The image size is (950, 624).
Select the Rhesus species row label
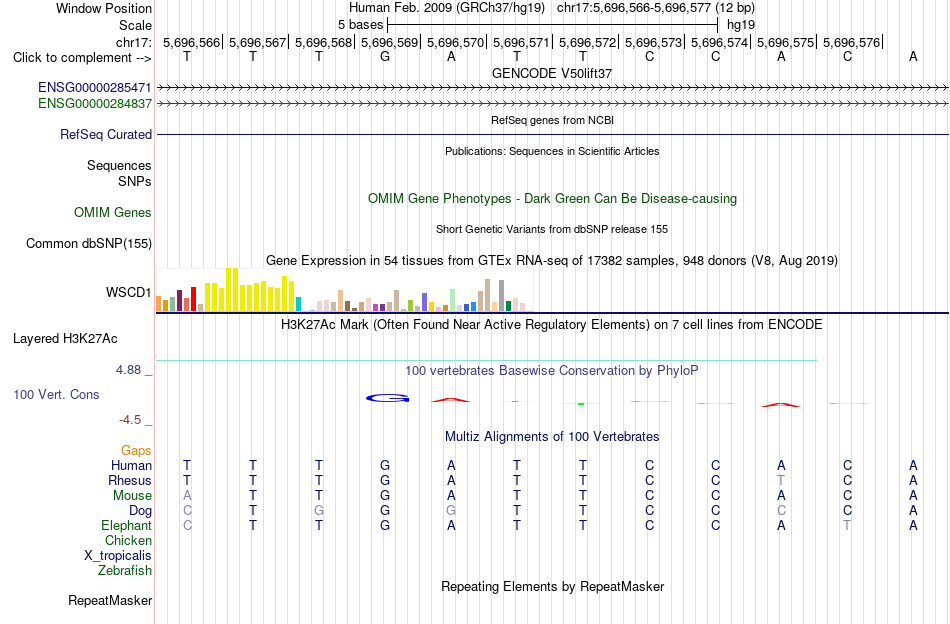(130, 480)
